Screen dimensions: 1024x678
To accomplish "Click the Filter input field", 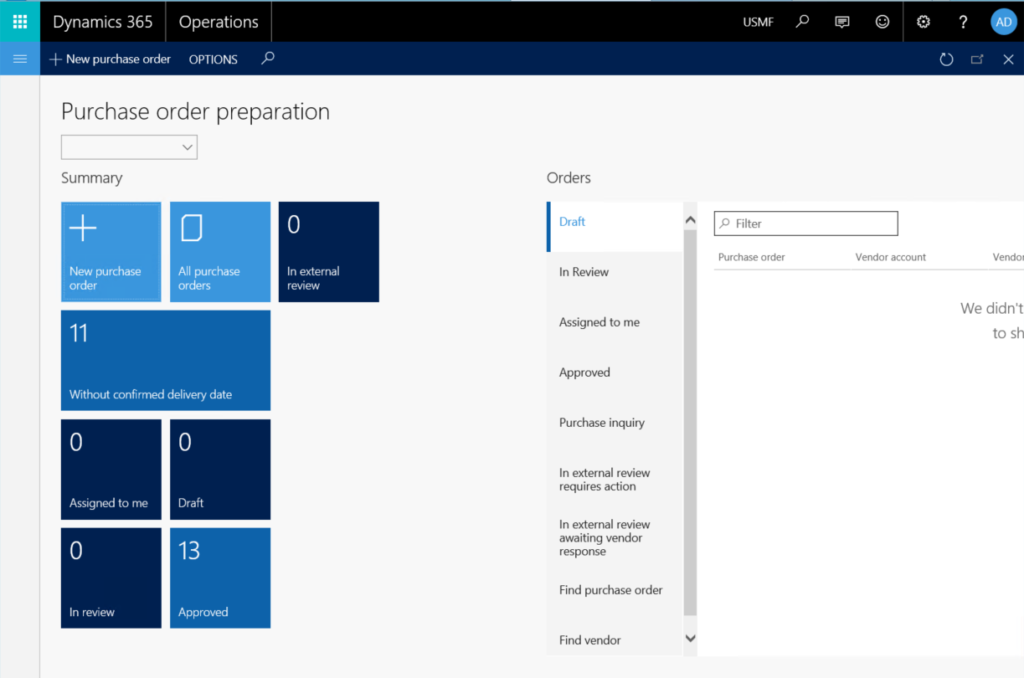I will point(806,223).
